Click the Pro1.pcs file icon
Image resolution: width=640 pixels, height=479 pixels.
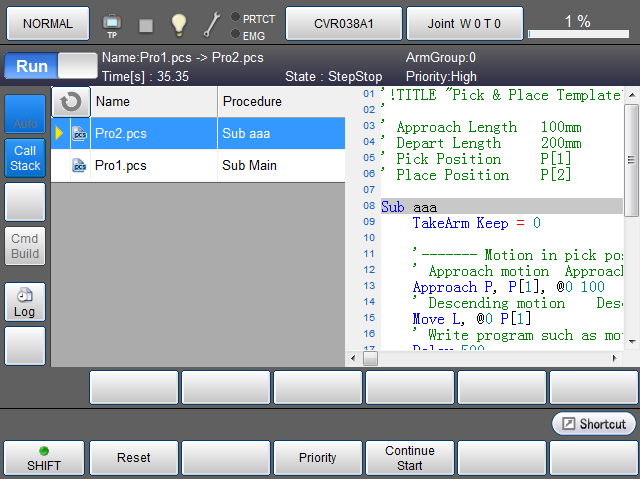click(x=79, y=165)
